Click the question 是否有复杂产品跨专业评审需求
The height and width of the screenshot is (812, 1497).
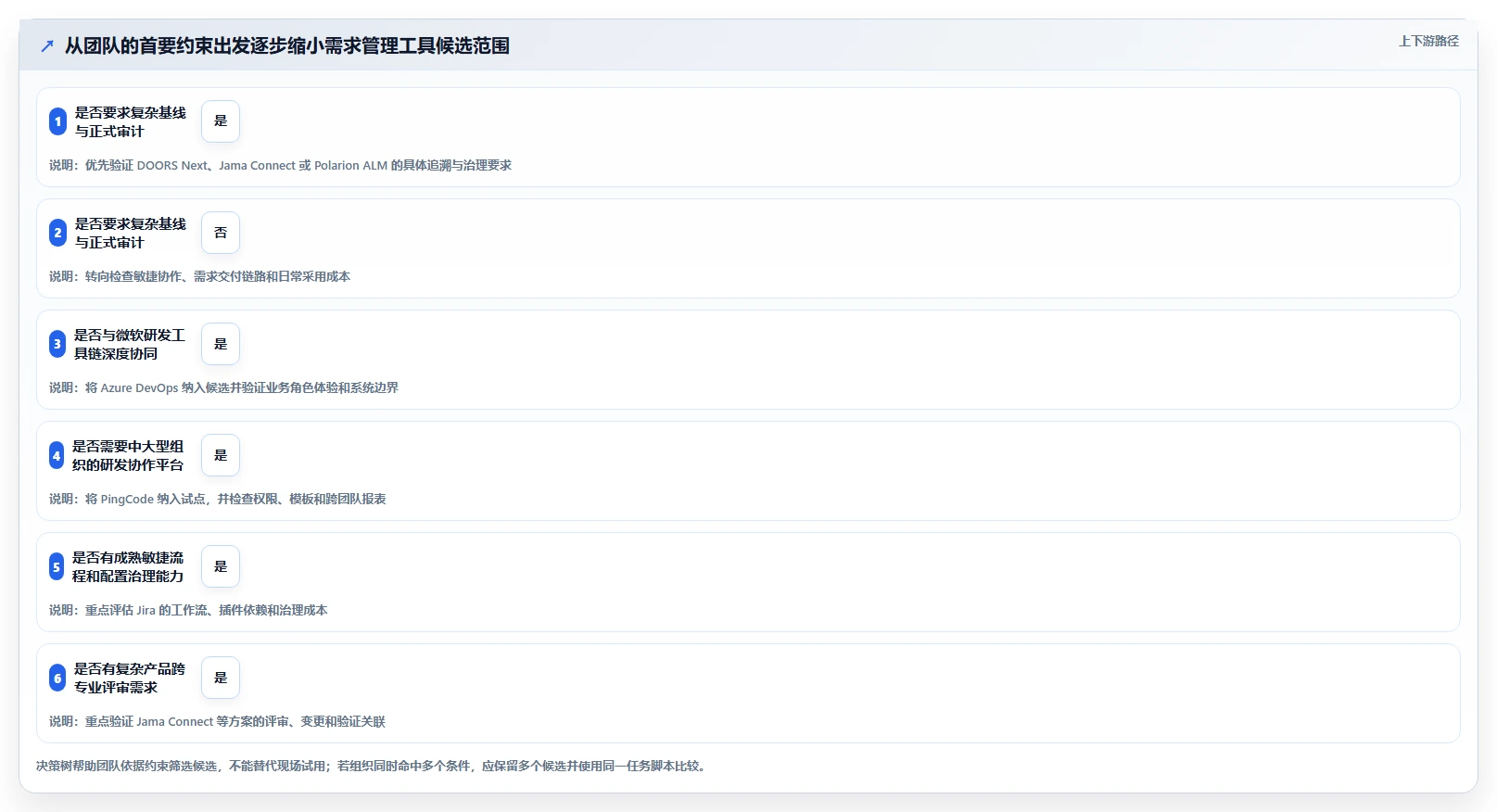pos(130,678)
